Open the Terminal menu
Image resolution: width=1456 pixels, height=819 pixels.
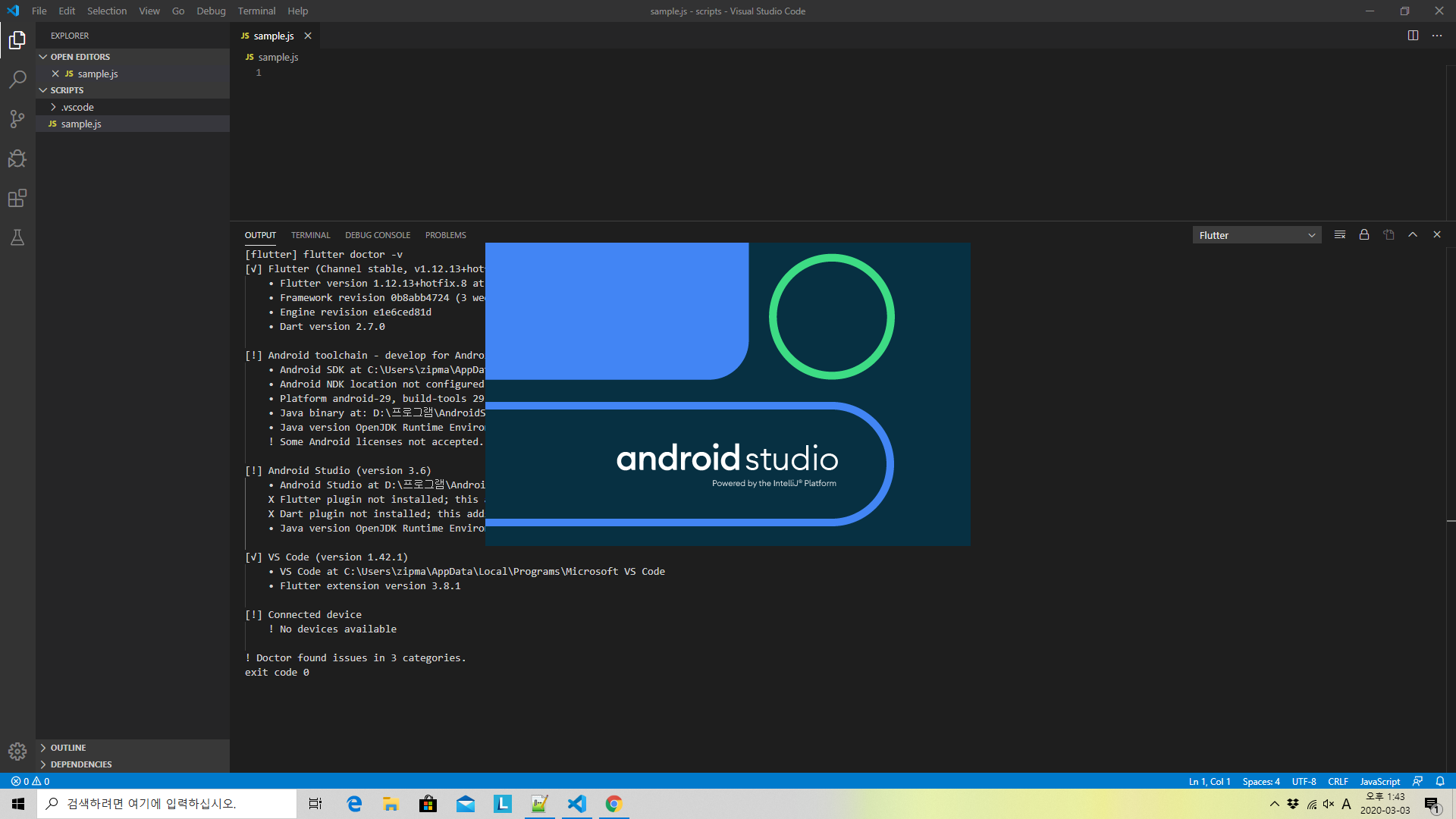[256, 11]
